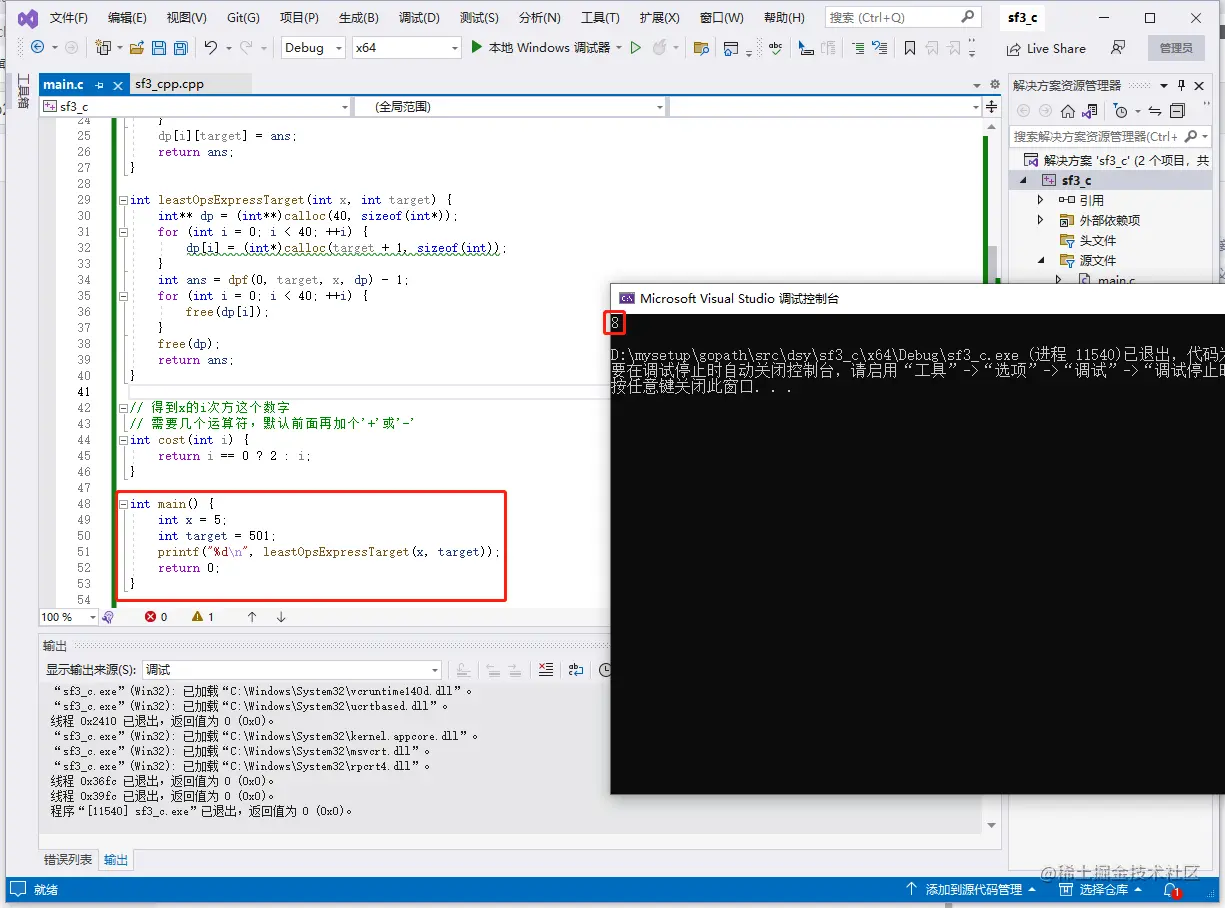Open the global scope (全局范围) dropdown
1225x908 pixels.
[510, 106]
